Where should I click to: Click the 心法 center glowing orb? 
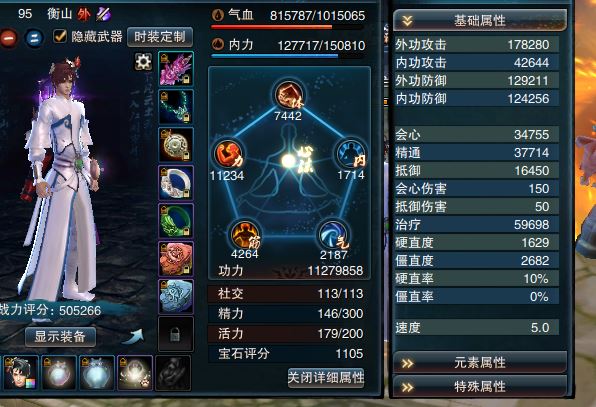point(289,161)
